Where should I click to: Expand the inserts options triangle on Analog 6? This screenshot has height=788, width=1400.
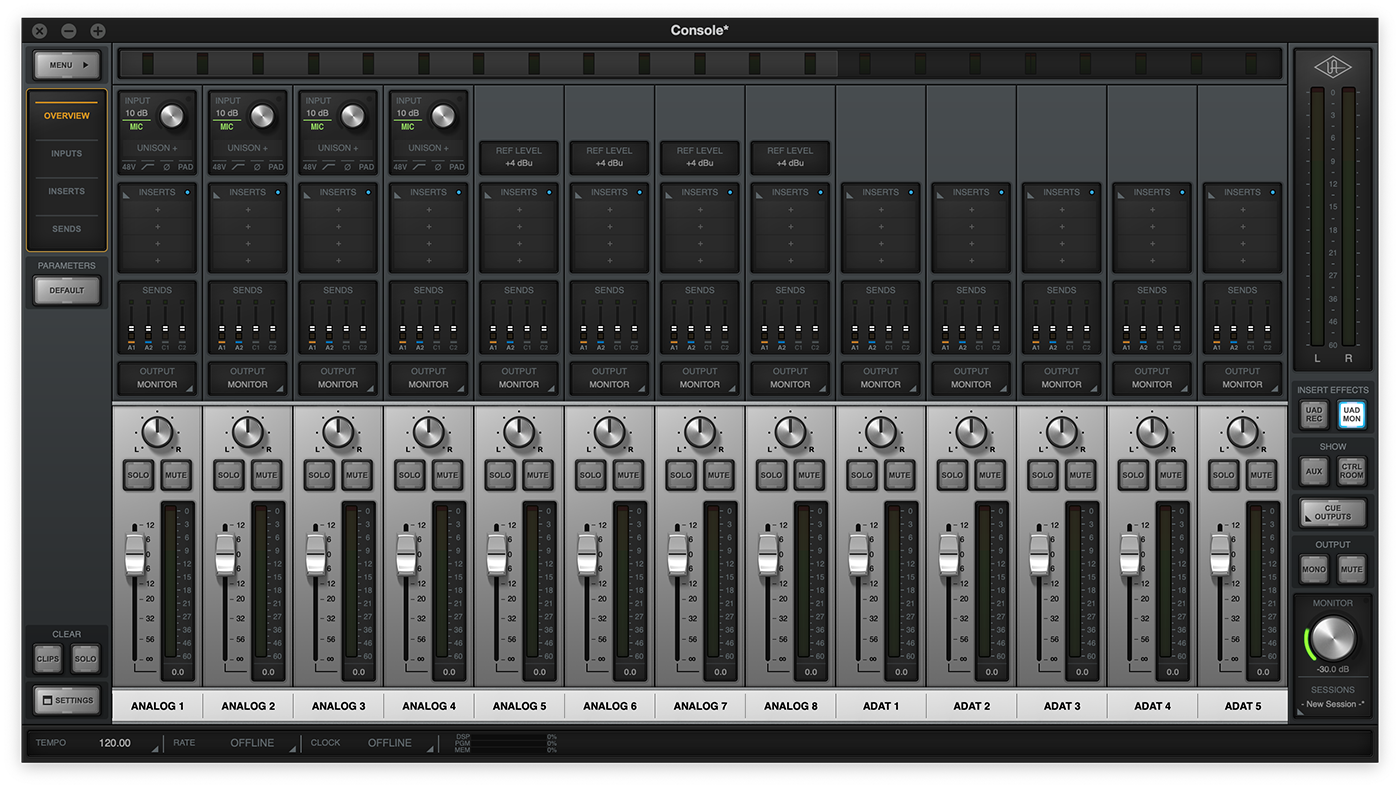577,193
